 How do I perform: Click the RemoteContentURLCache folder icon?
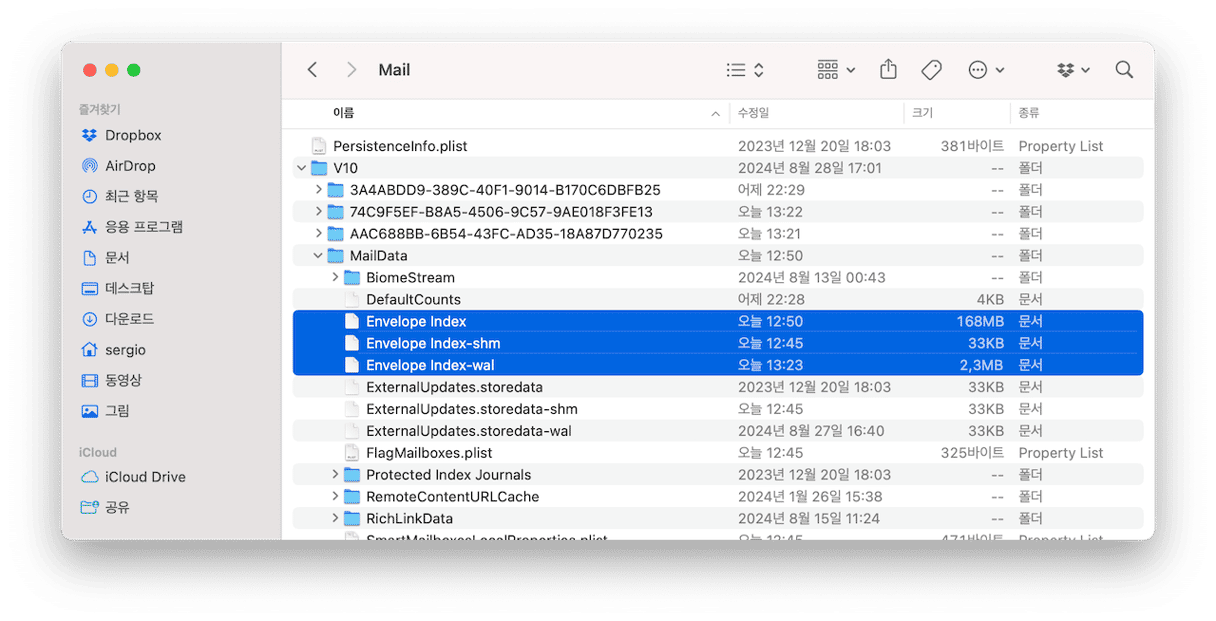351,497
